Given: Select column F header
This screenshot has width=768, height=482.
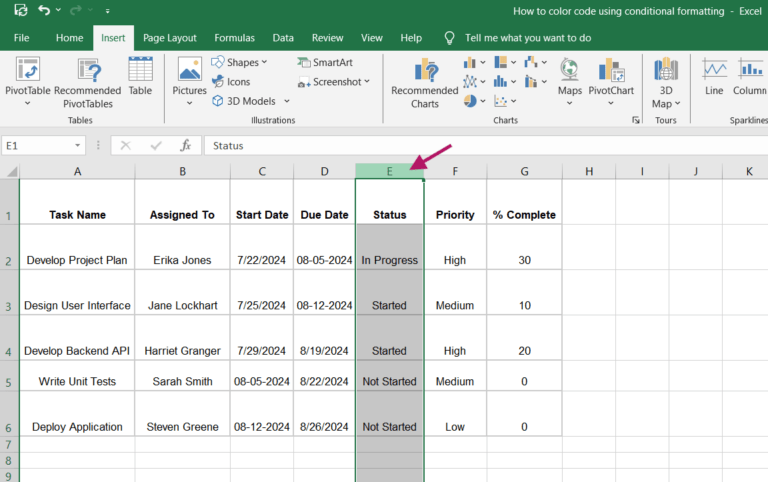Looking at the screenshot, I should coord(455,172).
